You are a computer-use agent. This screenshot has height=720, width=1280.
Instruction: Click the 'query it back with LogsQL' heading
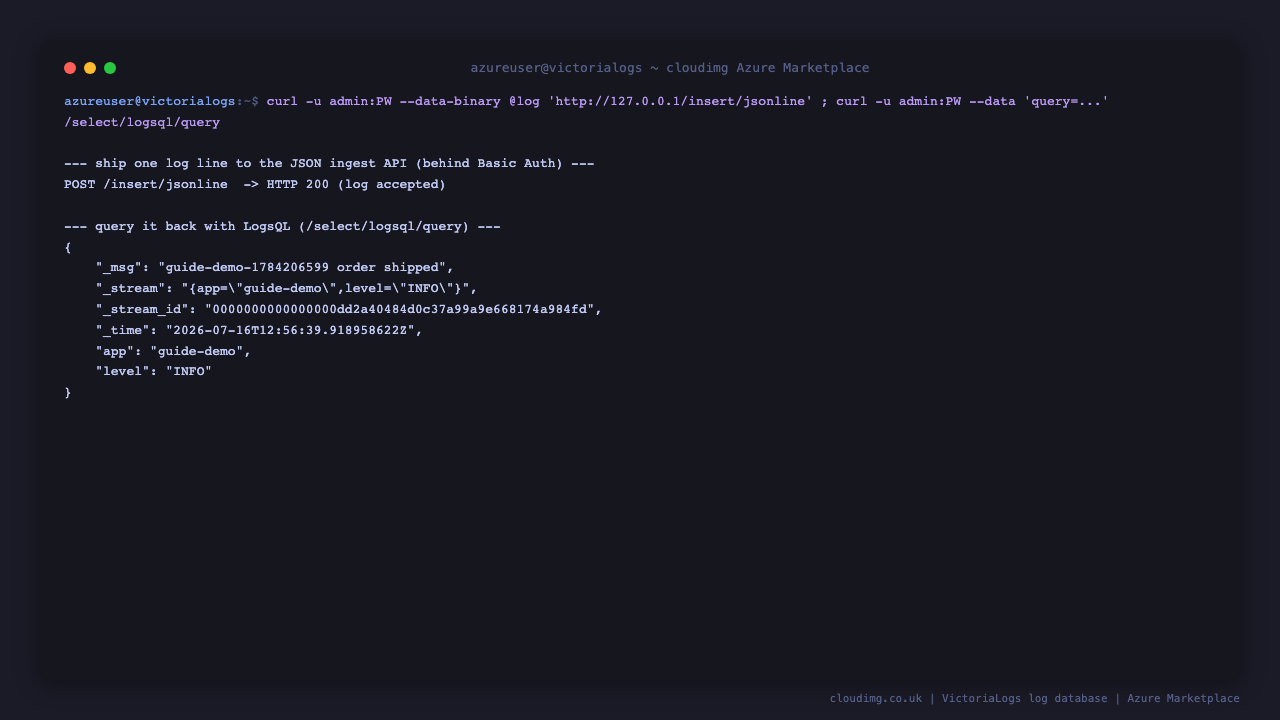pos(282,226)
